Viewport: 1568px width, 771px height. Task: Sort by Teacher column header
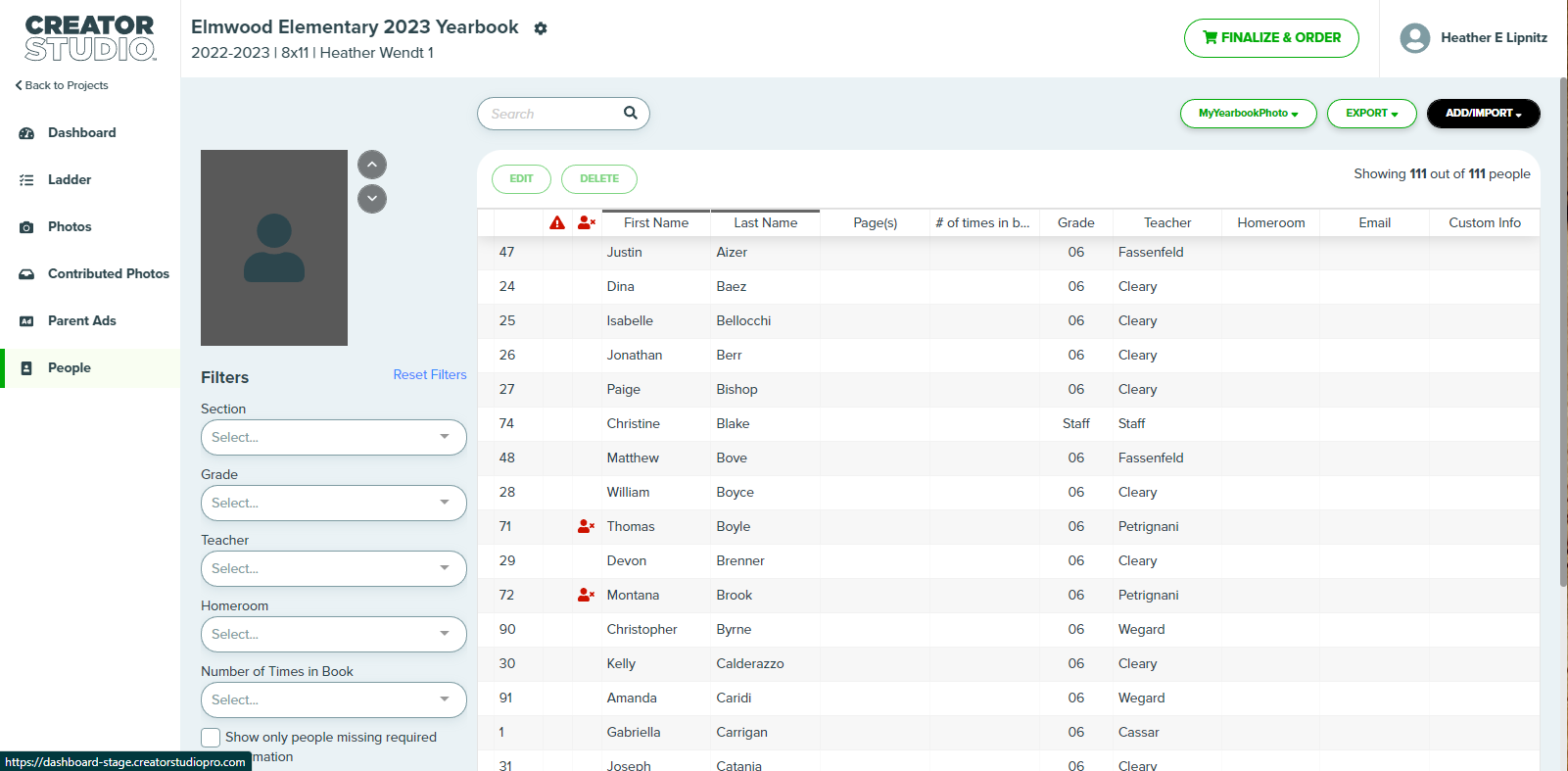click(1167, 222)
